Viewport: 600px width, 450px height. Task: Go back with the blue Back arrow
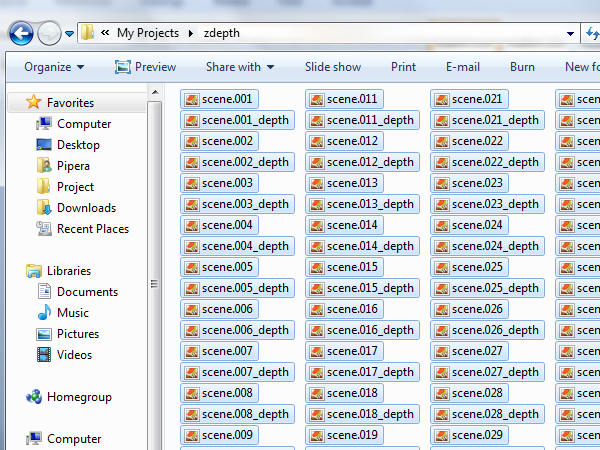pos(21,33)
